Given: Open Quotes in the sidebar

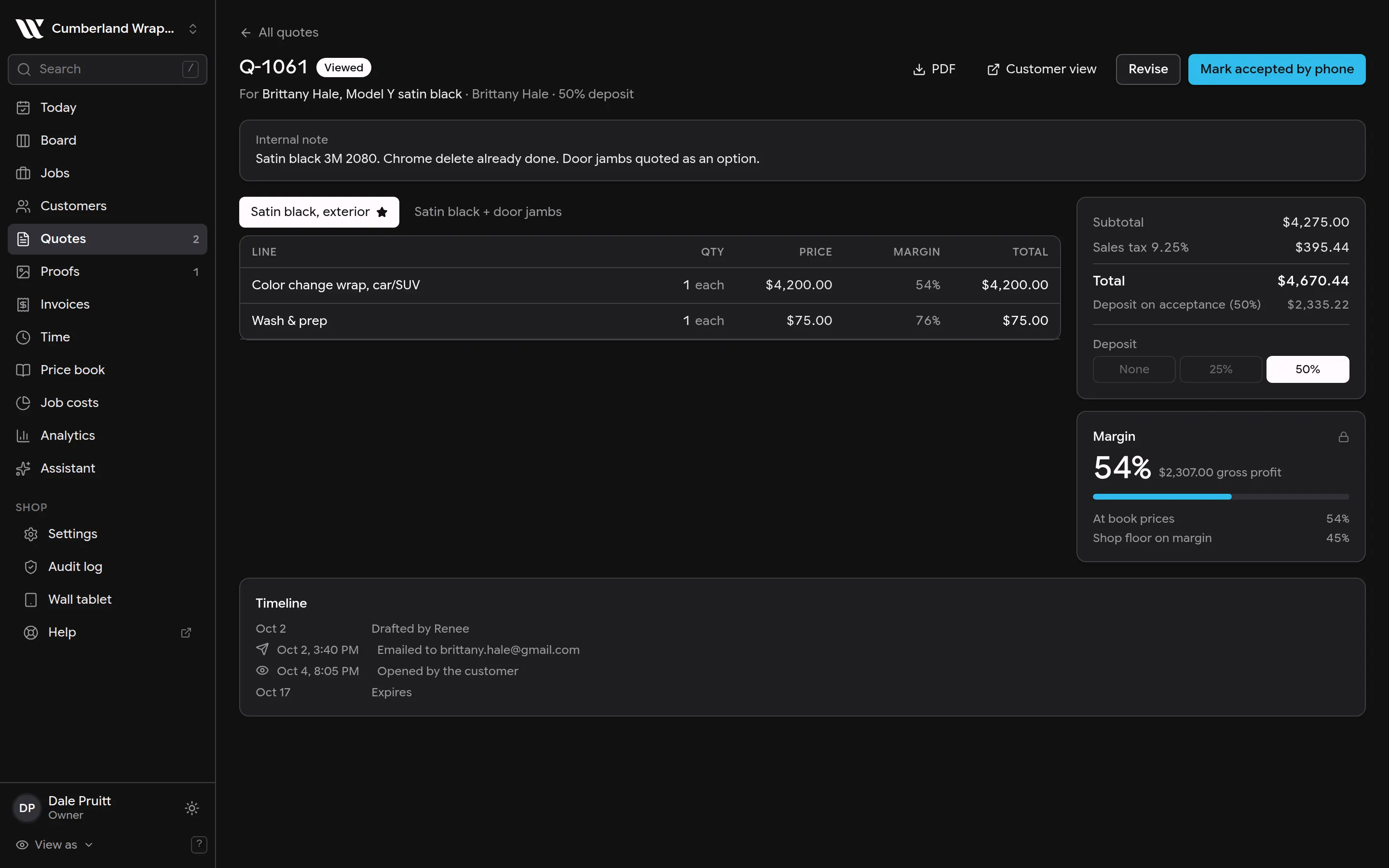Looking at the screenshot, I should [x=108, y=239].
